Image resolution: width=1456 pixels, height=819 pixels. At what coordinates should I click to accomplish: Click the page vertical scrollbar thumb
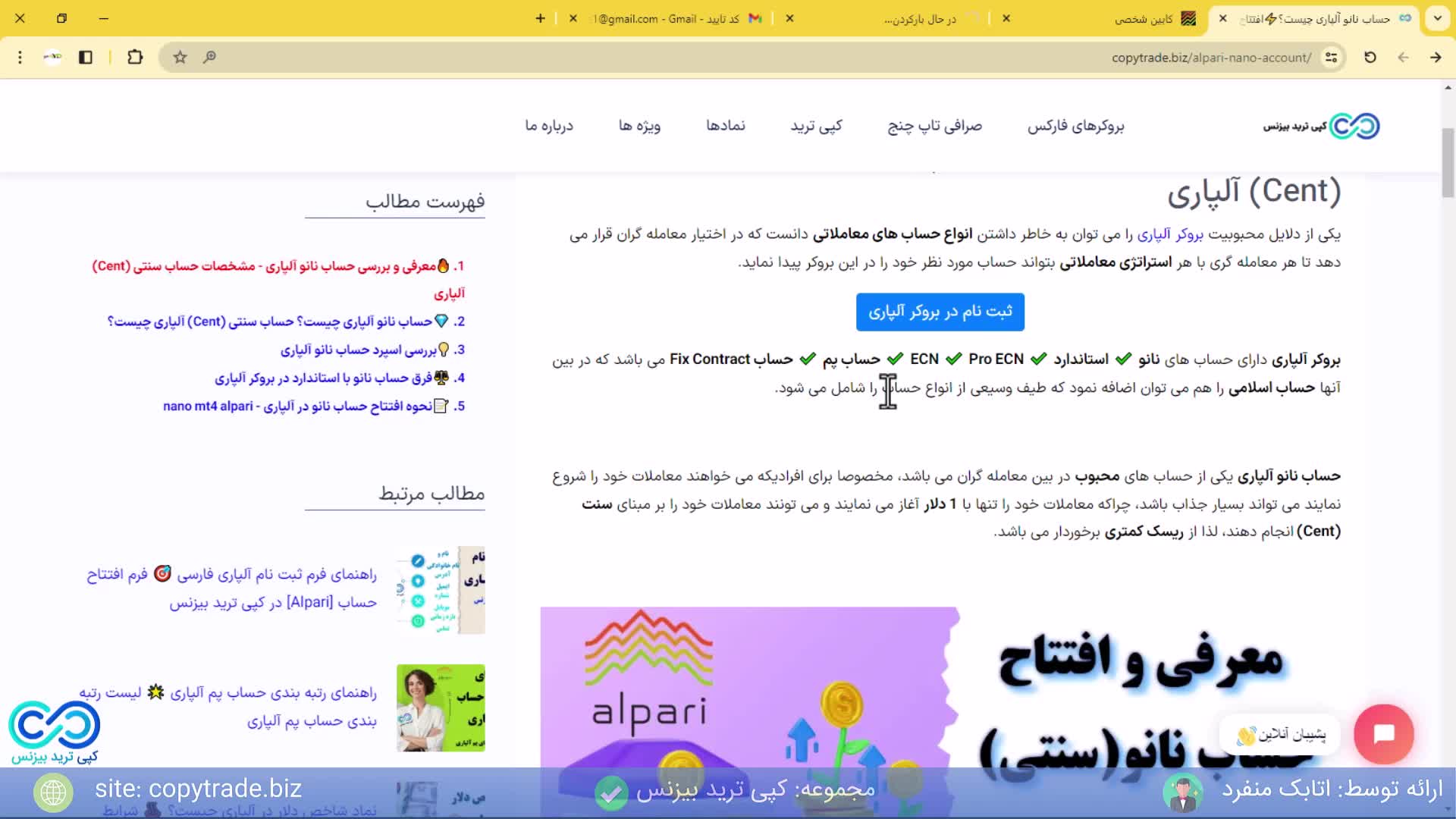pyautogui.click(x=1448, y=163)
